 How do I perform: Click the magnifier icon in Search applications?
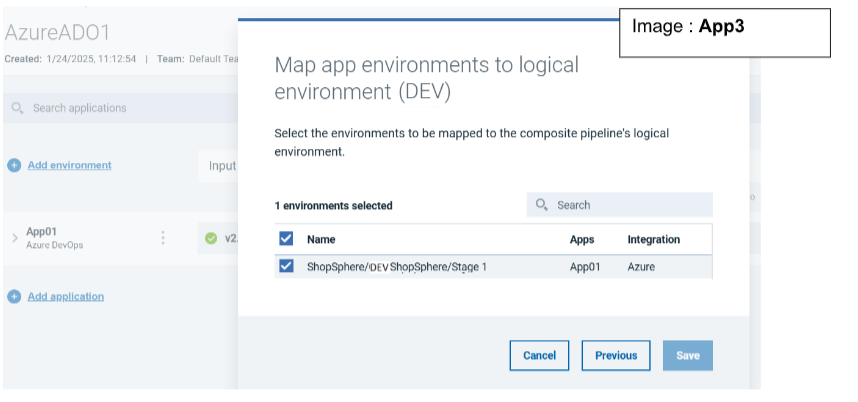[18, 108]
